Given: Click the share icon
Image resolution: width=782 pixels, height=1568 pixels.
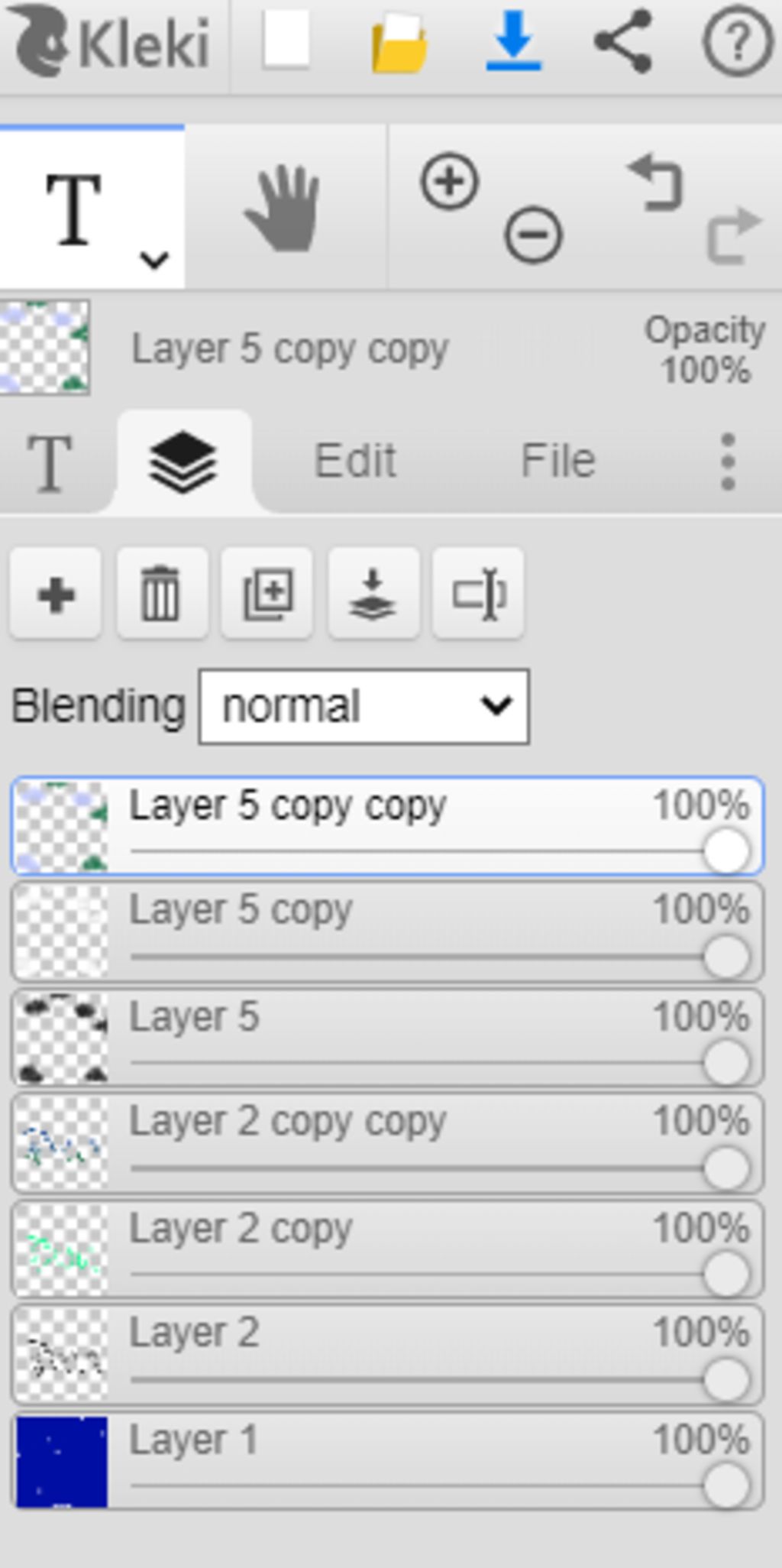Looking at the screenshot, I should tap(623, 40).
